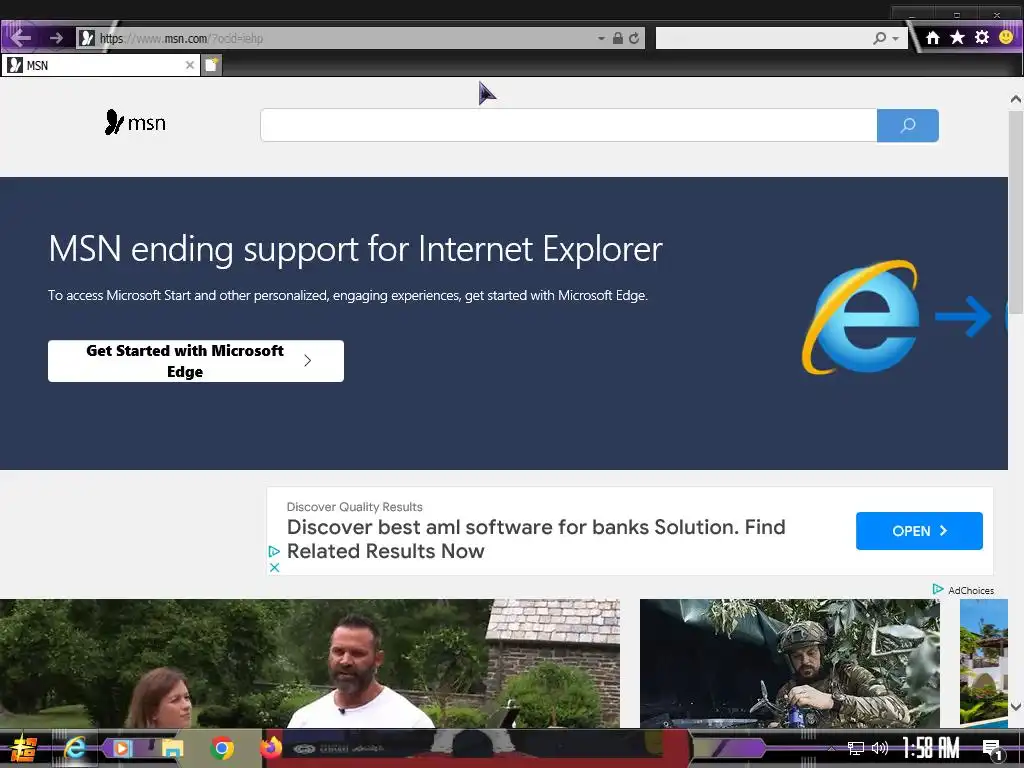Click the blue MSN search button

point(908,125)
